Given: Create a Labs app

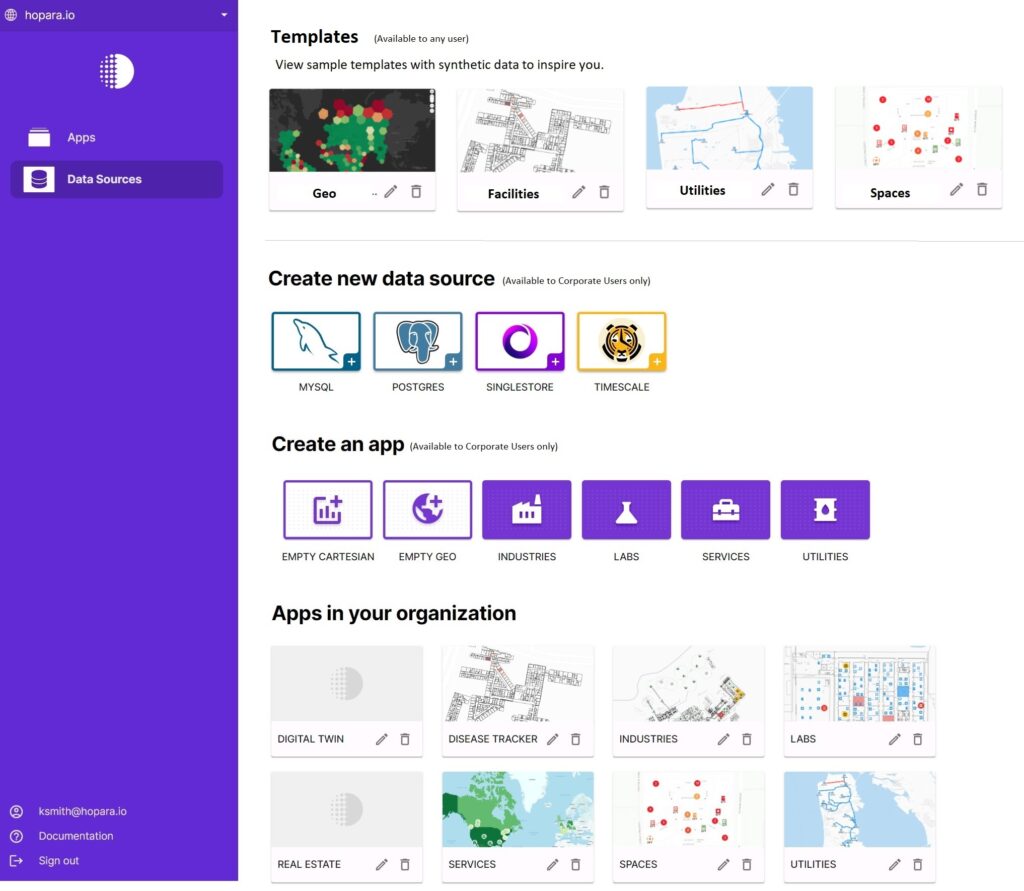Looking at the screenshot, I should [626, 510].
